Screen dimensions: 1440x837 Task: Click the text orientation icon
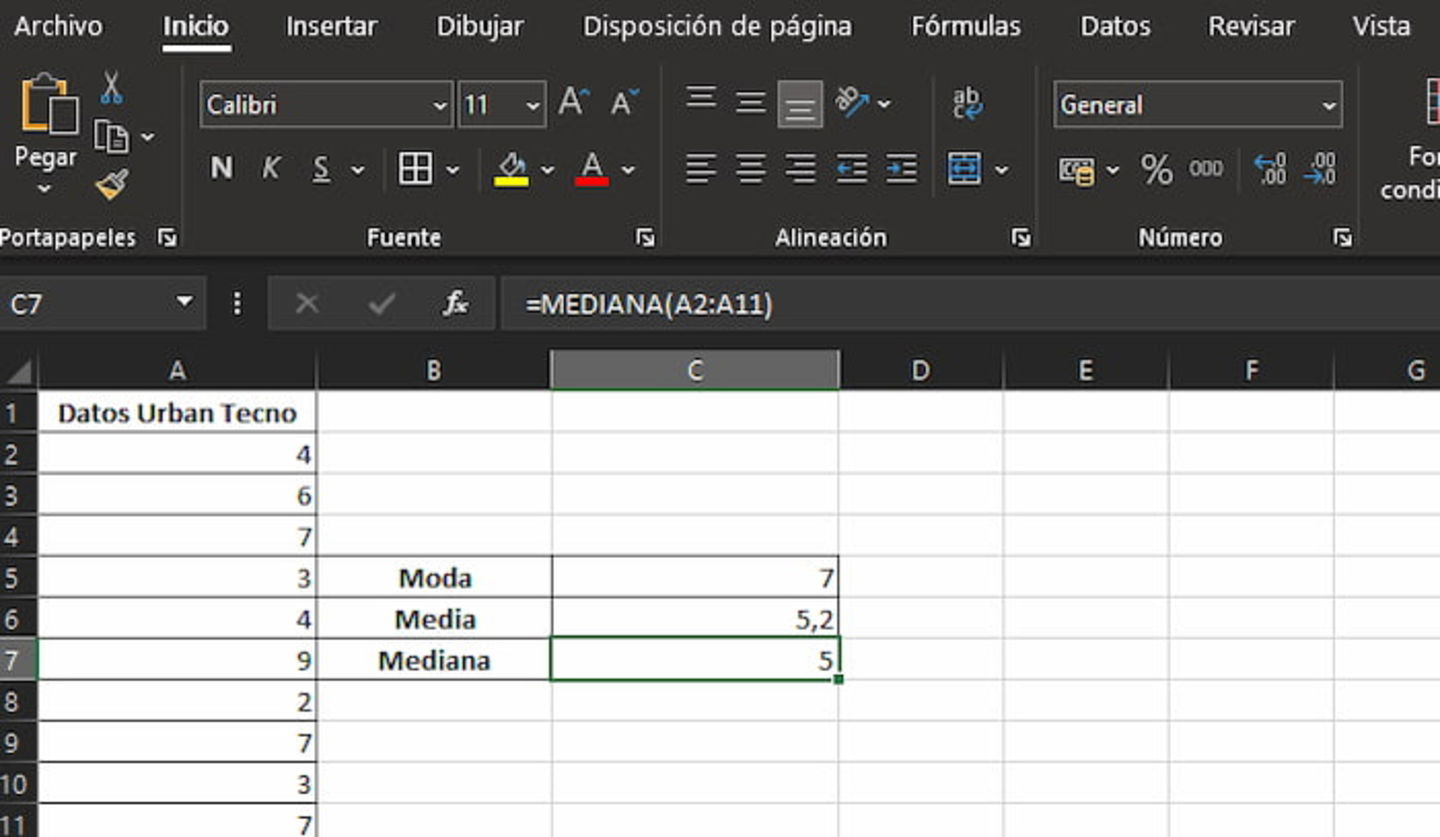(x=853, y=101)
